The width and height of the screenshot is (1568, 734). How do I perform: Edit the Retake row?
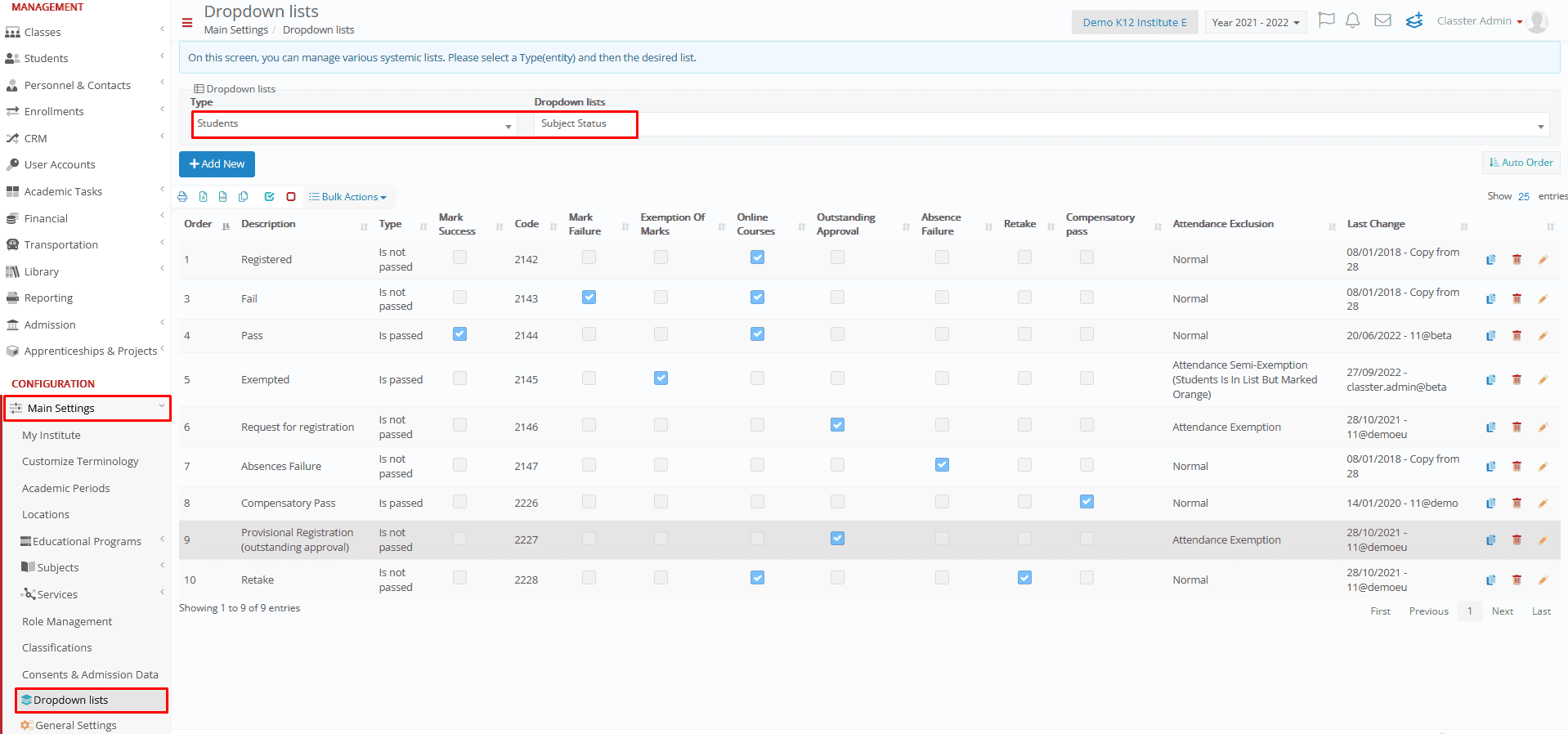coord(1543,580)
